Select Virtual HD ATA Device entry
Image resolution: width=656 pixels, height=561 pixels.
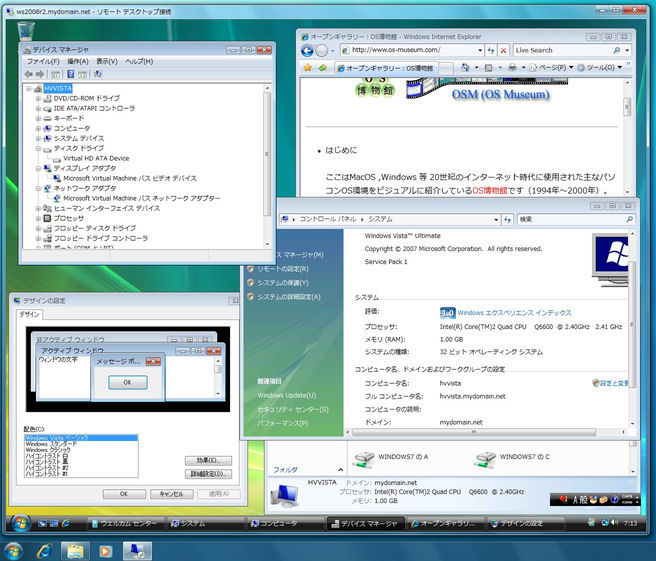click(96, 159)
